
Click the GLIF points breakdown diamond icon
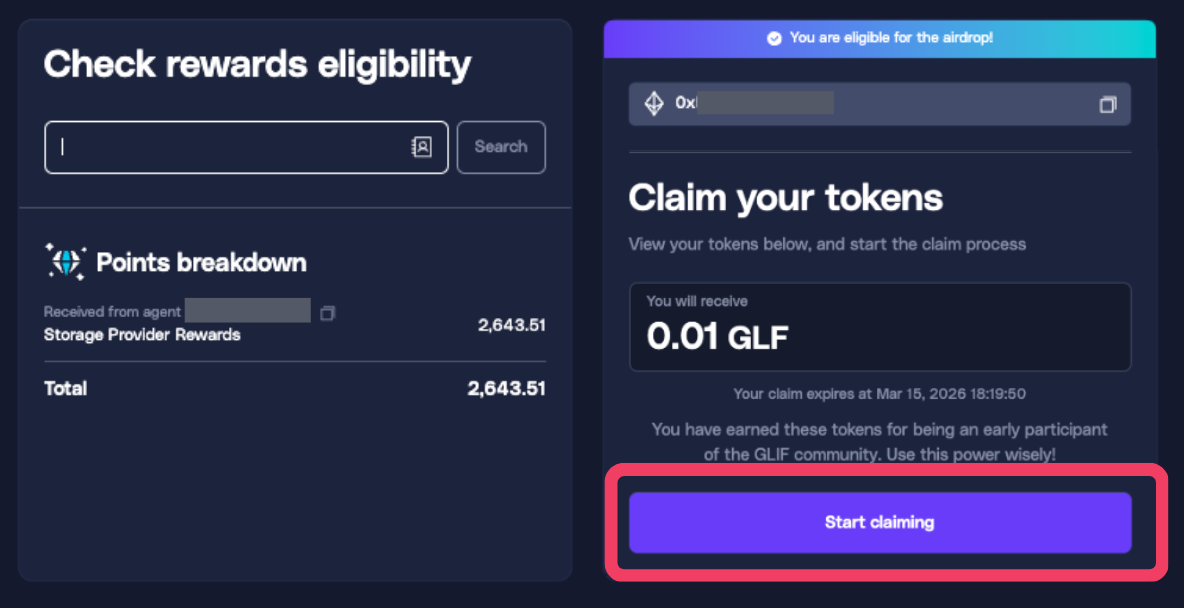tap(64, 262)
